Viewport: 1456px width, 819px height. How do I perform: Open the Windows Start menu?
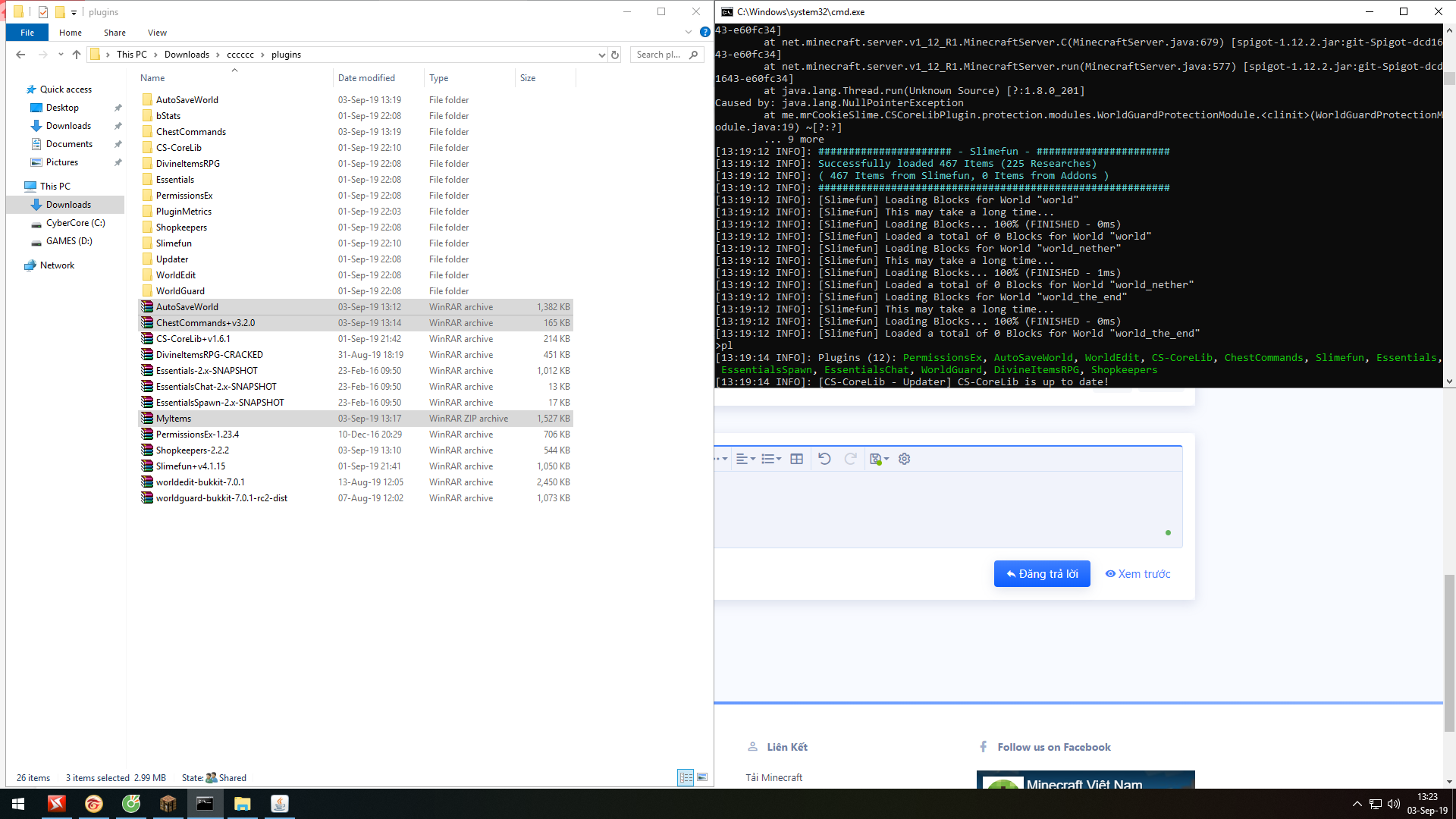[x=18, y=804]
